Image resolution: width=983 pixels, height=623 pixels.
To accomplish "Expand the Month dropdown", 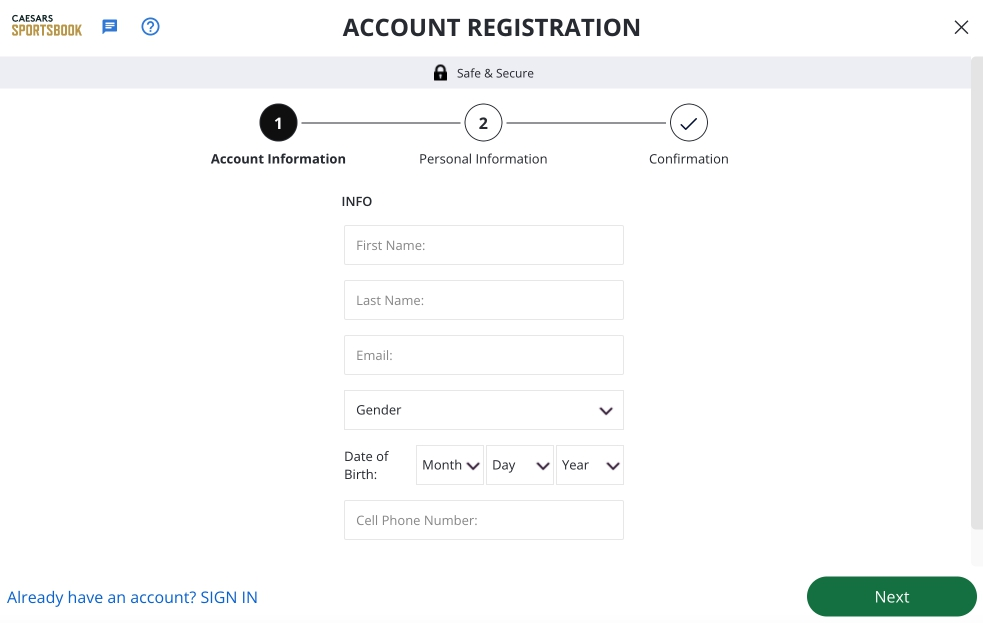I will point(449,465).
